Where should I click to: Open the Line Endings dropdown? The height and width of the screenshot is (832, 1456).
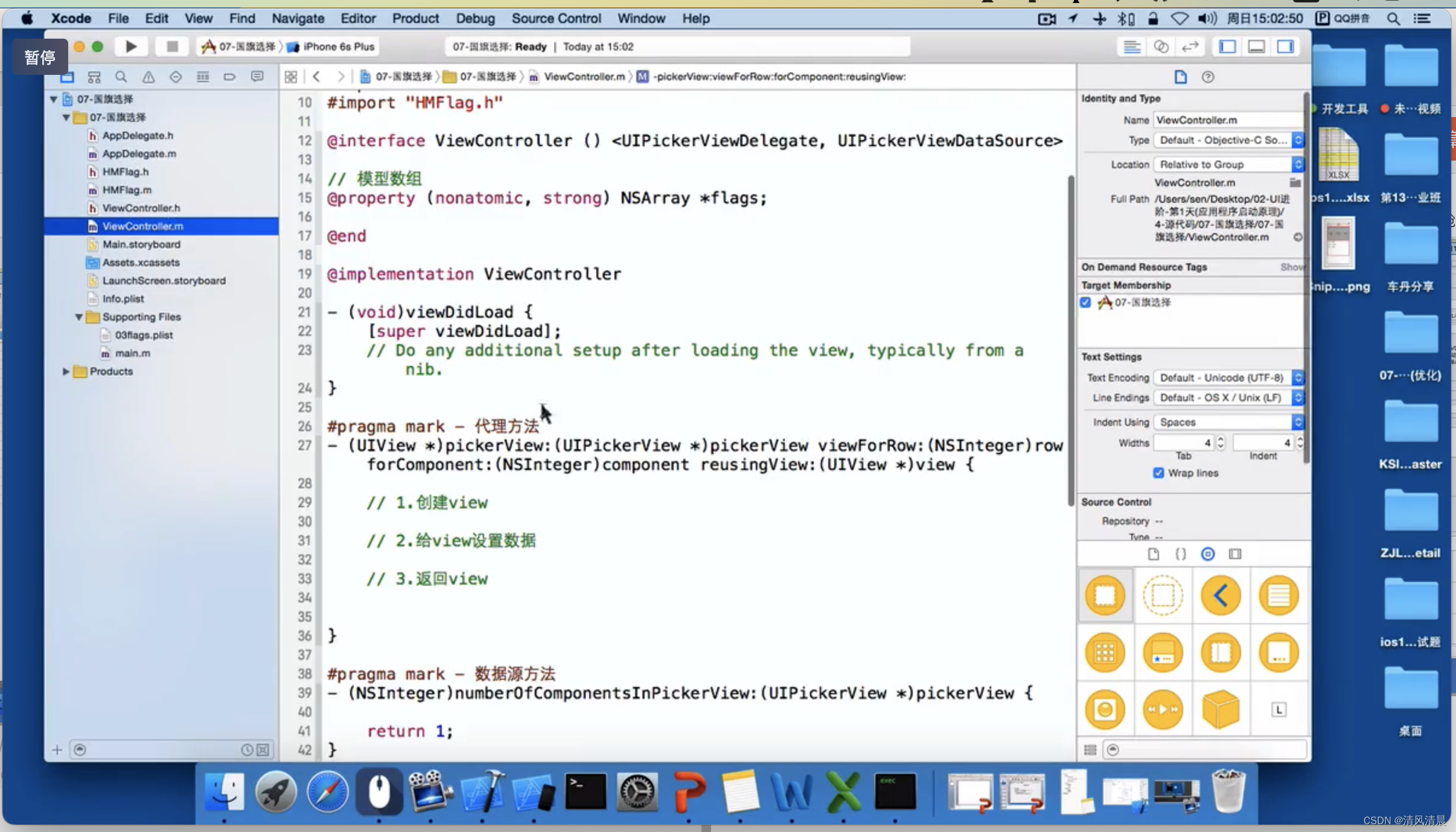(x=1229, y=397)
